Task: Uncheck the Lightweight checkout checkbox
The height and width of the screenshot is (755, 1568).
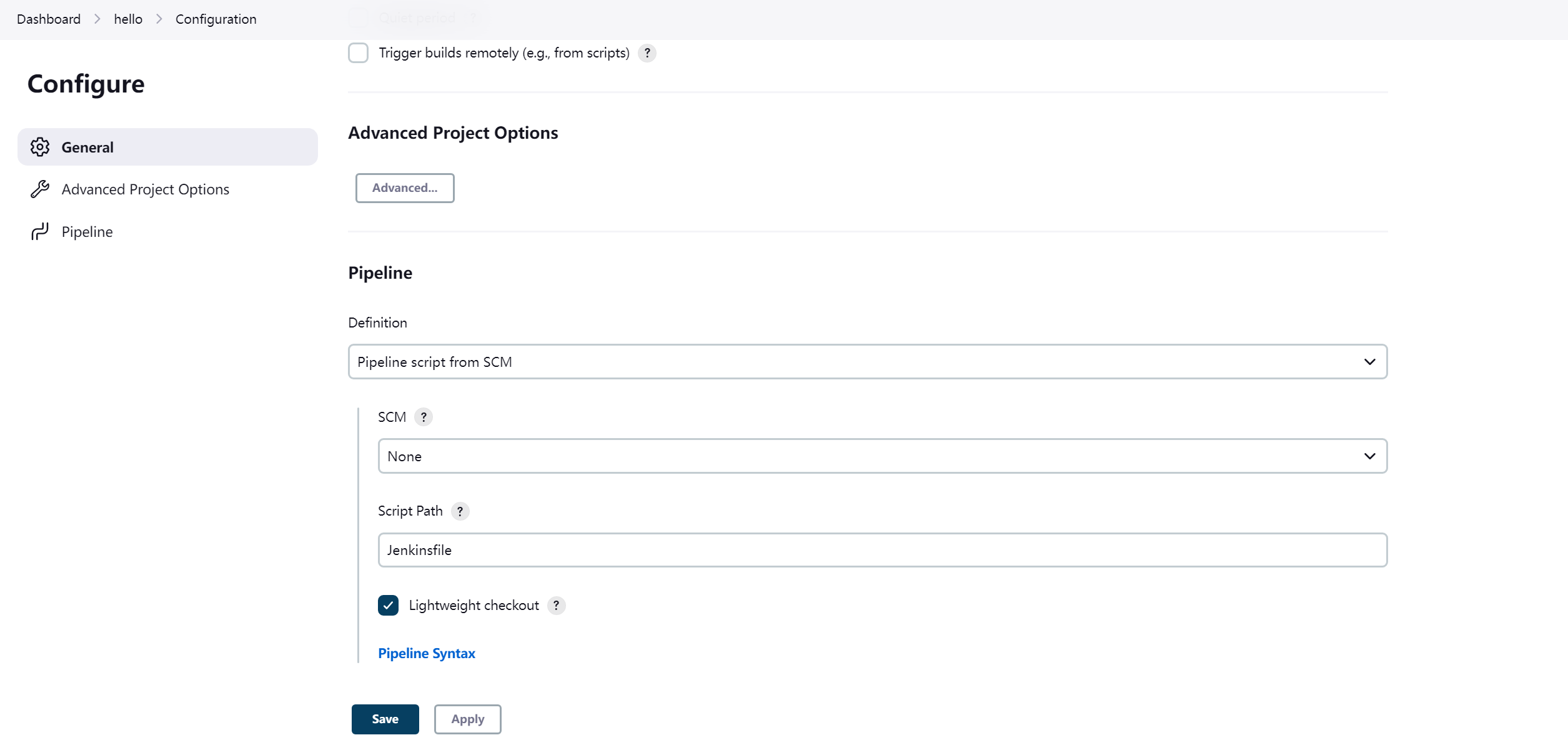Action: click(x=388, y=606)
